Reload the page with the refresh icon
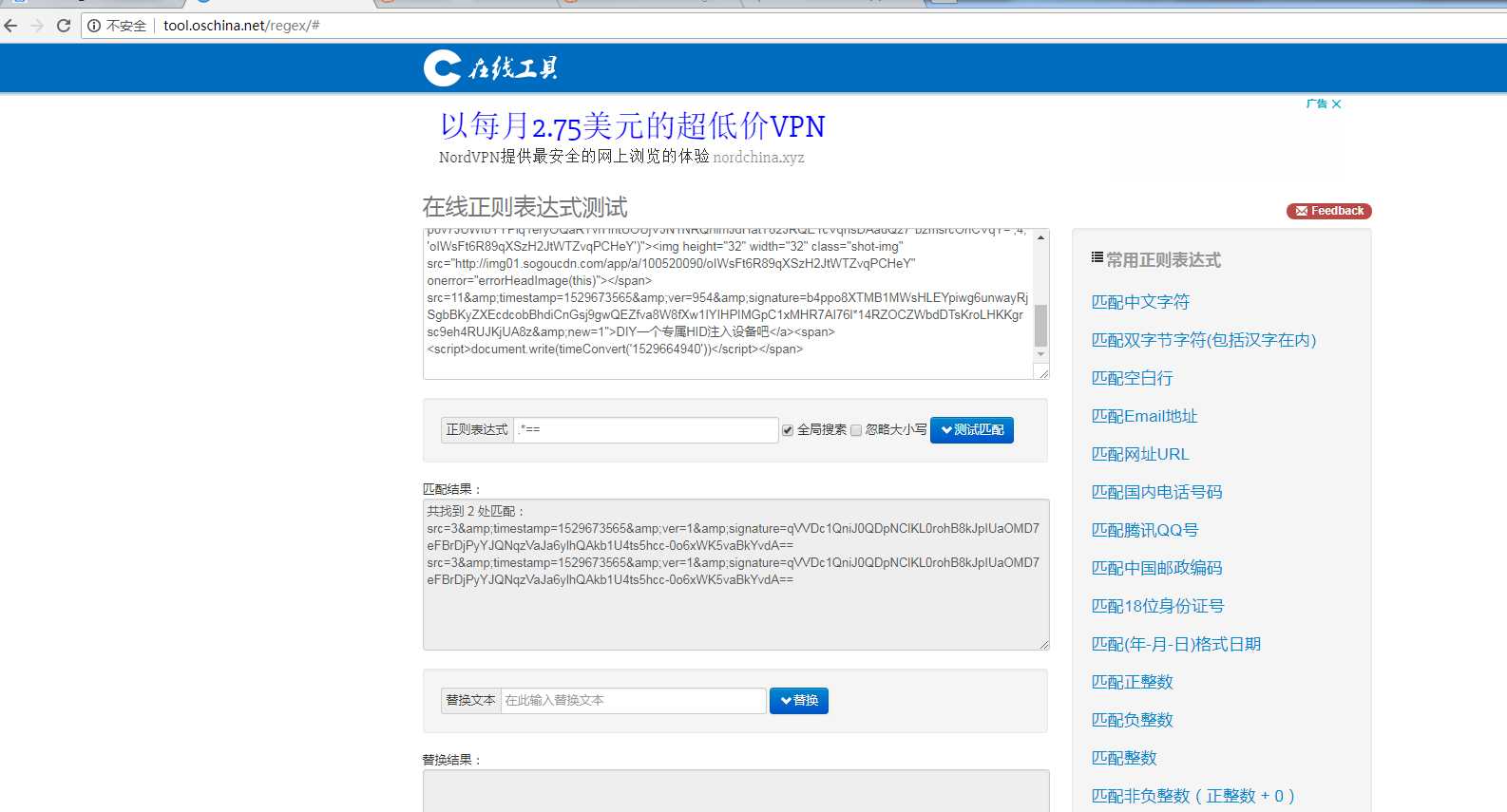 64,26
